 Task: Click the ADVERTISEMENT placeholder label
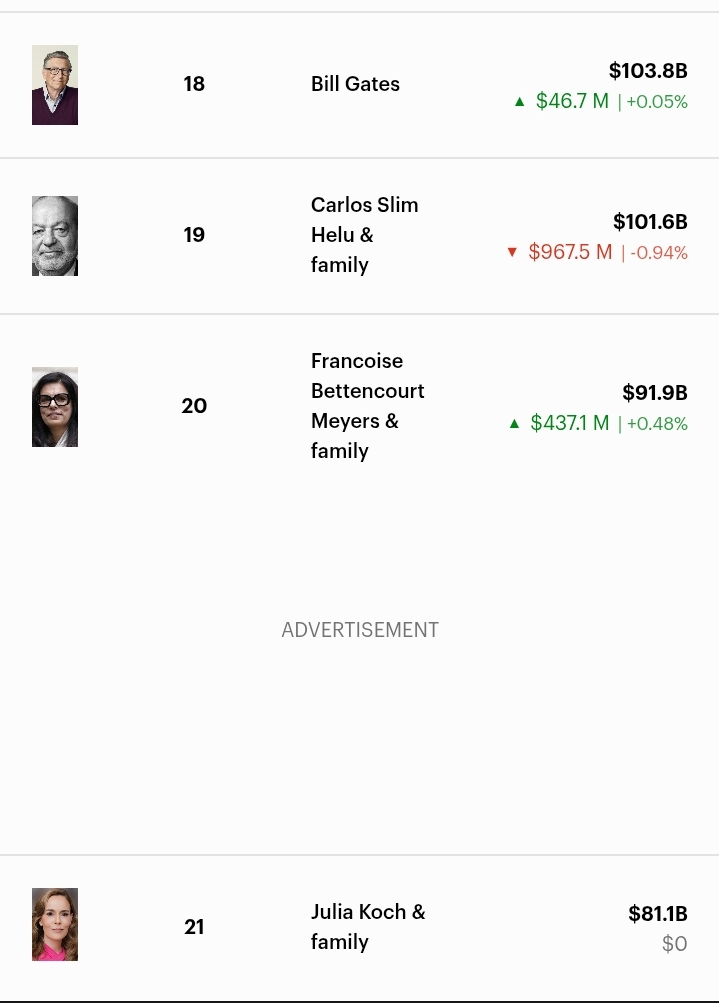(x=360, y=630)
